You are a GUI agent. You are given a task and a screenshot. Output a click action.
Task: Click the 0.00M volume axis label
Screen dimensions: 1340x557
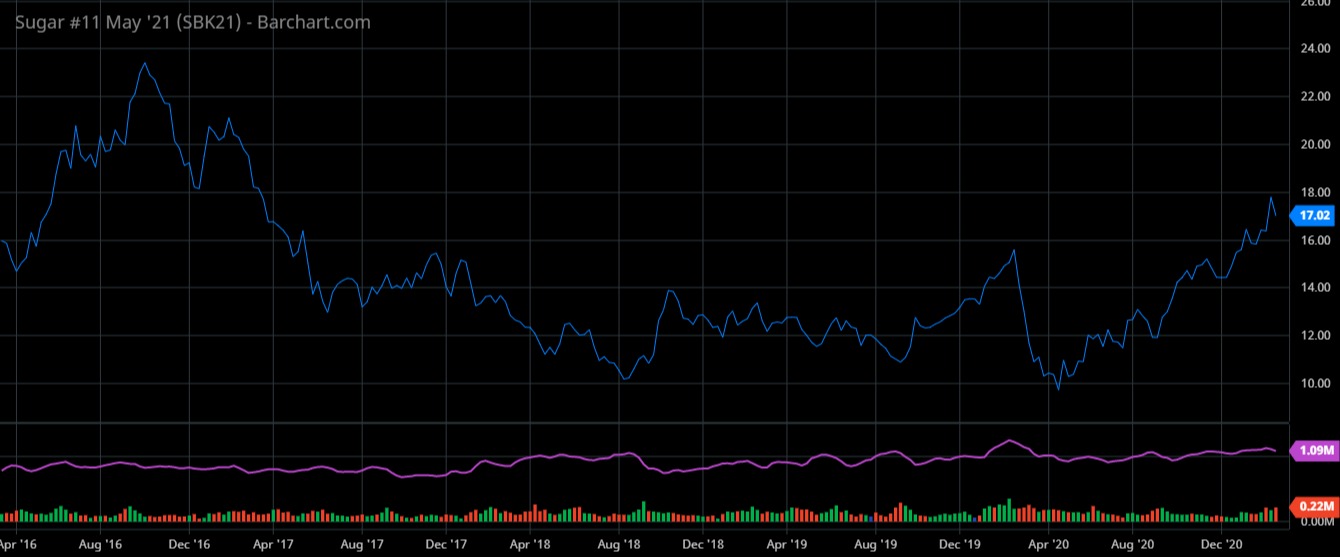tap(1311, 521)
